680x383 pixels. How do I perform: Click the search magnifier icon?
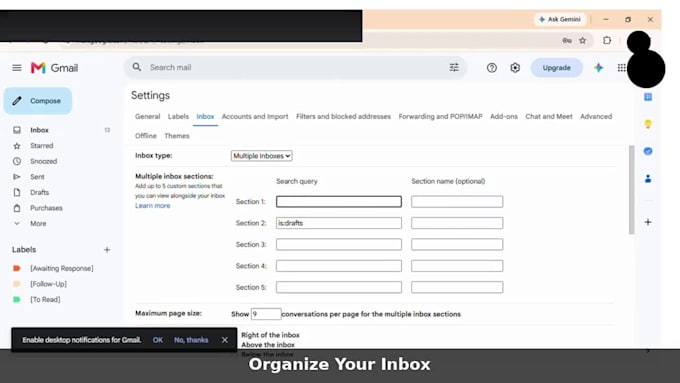(x=137, y=67)
